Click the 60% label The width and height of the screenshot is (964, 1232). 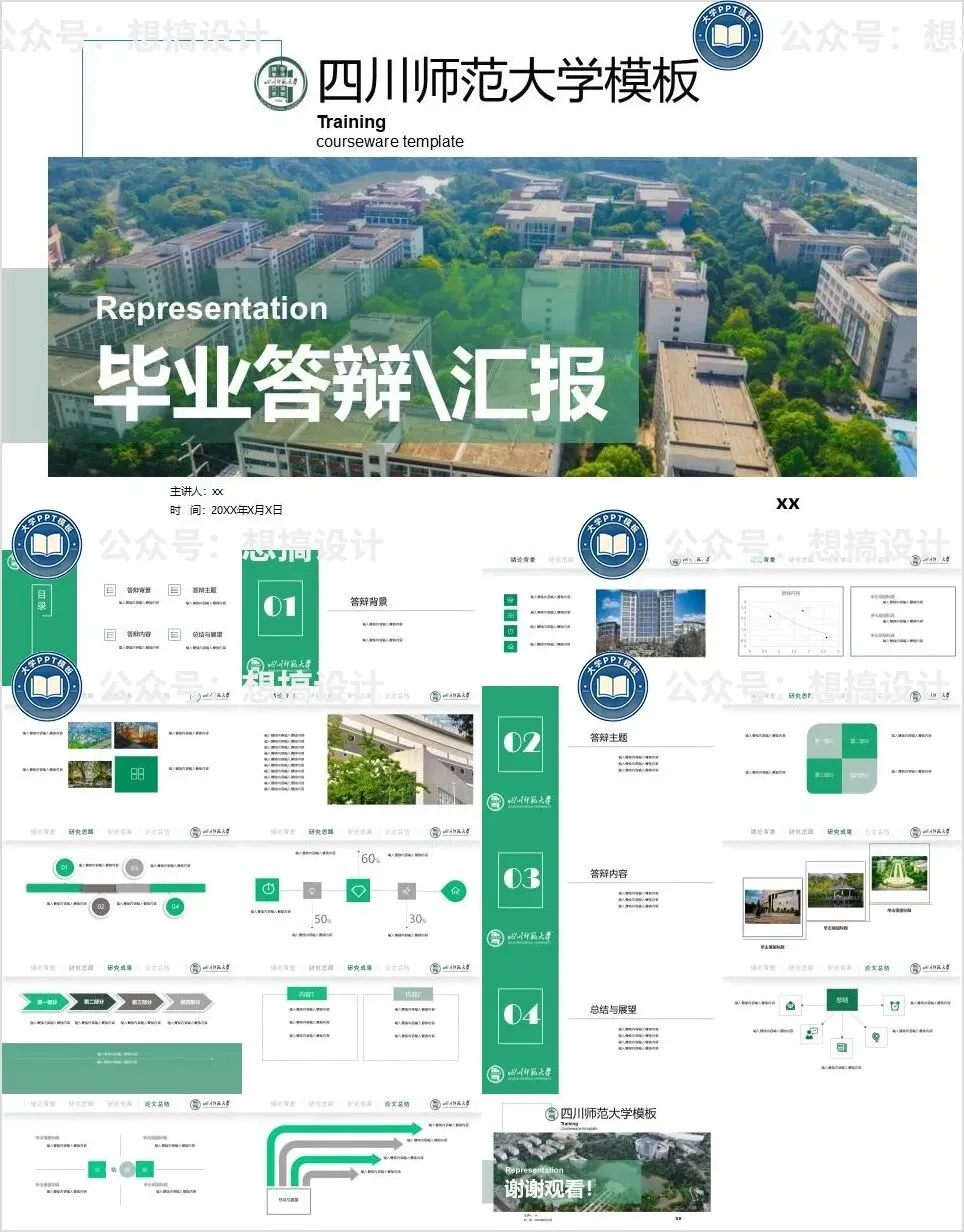(x=370, y=858)
